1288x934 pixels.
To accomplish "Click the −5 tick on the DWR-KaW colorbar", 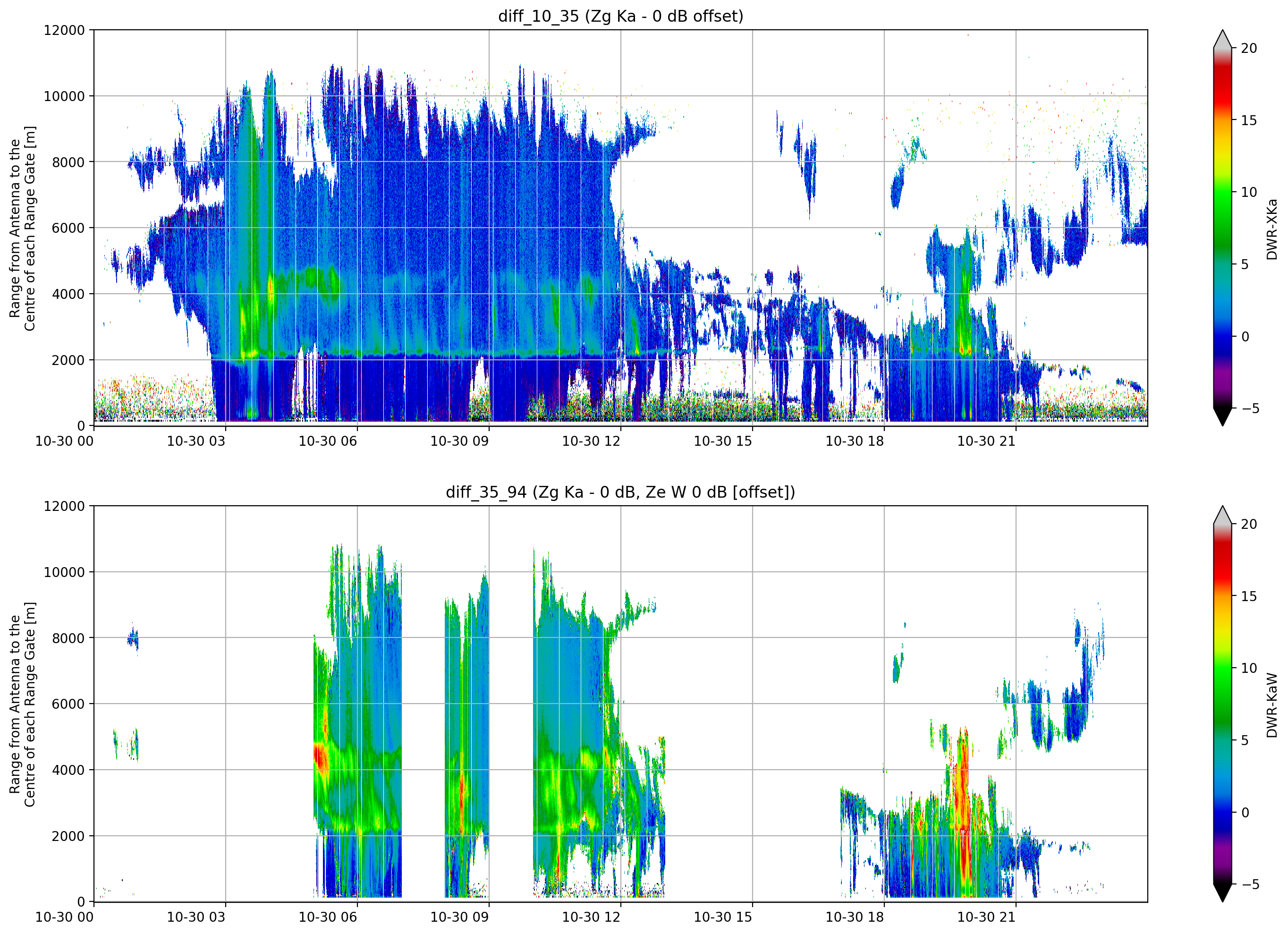I will (x=1250, y=884).
